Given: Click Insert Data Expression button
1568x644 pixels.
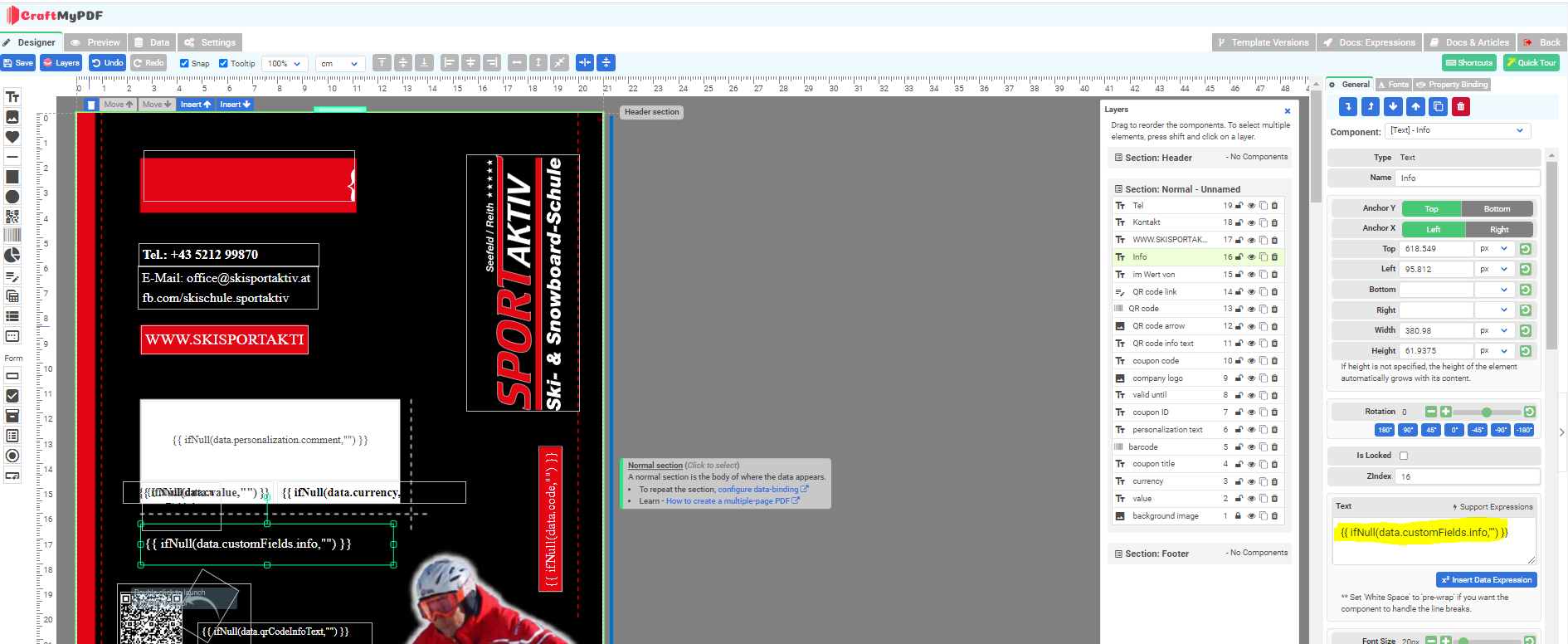Looking at the screenshot, I should [x=1487, y=580].
